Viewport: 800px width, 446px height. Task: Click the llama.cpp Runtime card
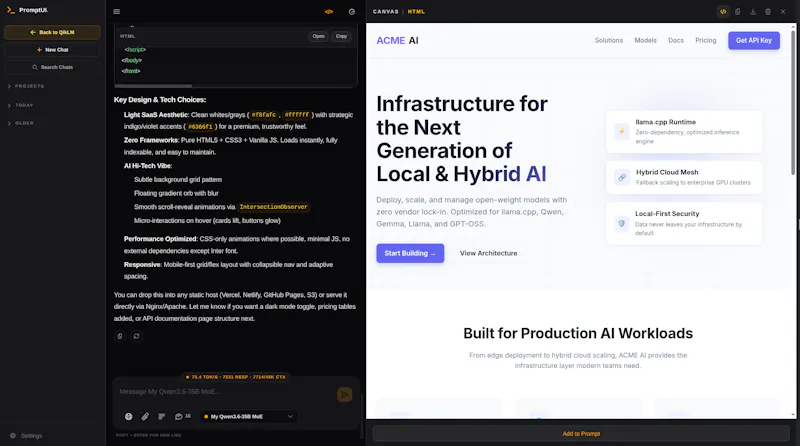(x=684, y=132)
